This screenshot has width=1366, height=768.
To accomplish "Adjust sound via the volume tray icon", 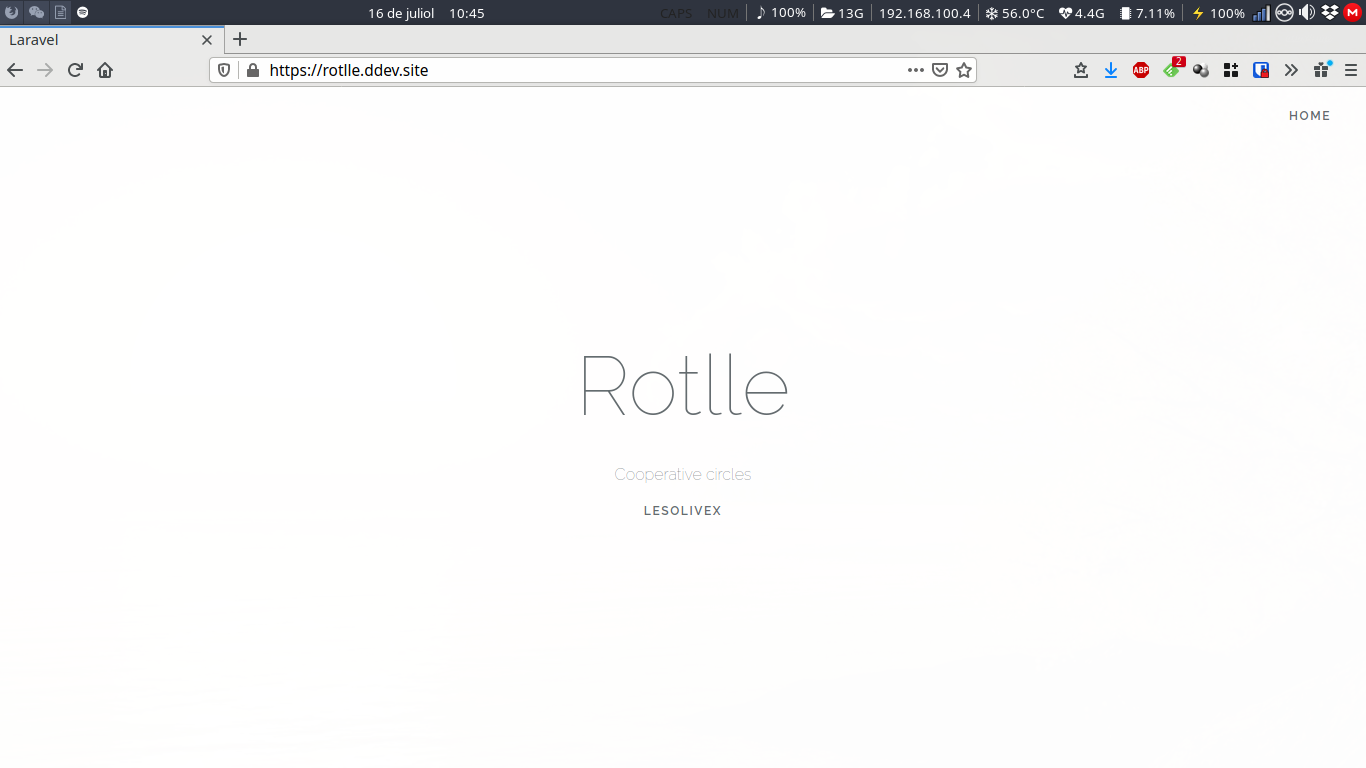I will coord(1307,13).
